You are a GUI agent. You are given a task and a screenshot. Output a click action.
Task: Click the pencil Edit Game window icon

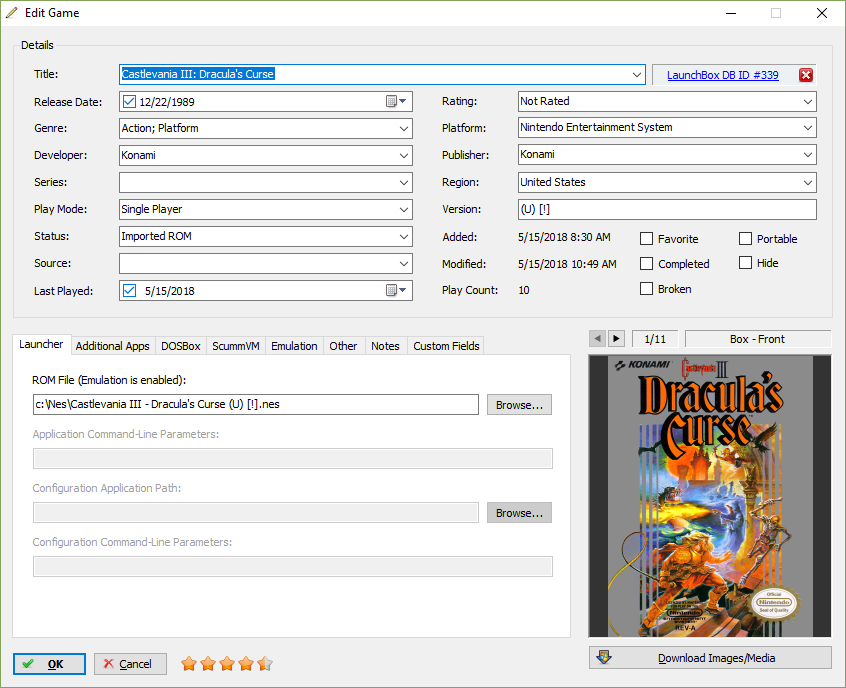tap(12, 12)
